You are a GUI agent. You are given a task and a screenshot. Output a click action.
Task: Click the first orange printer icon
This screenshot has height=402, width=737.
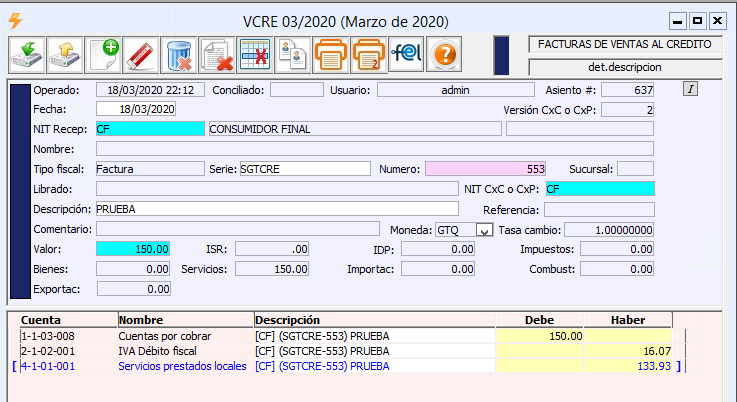[x=330, y=54]
